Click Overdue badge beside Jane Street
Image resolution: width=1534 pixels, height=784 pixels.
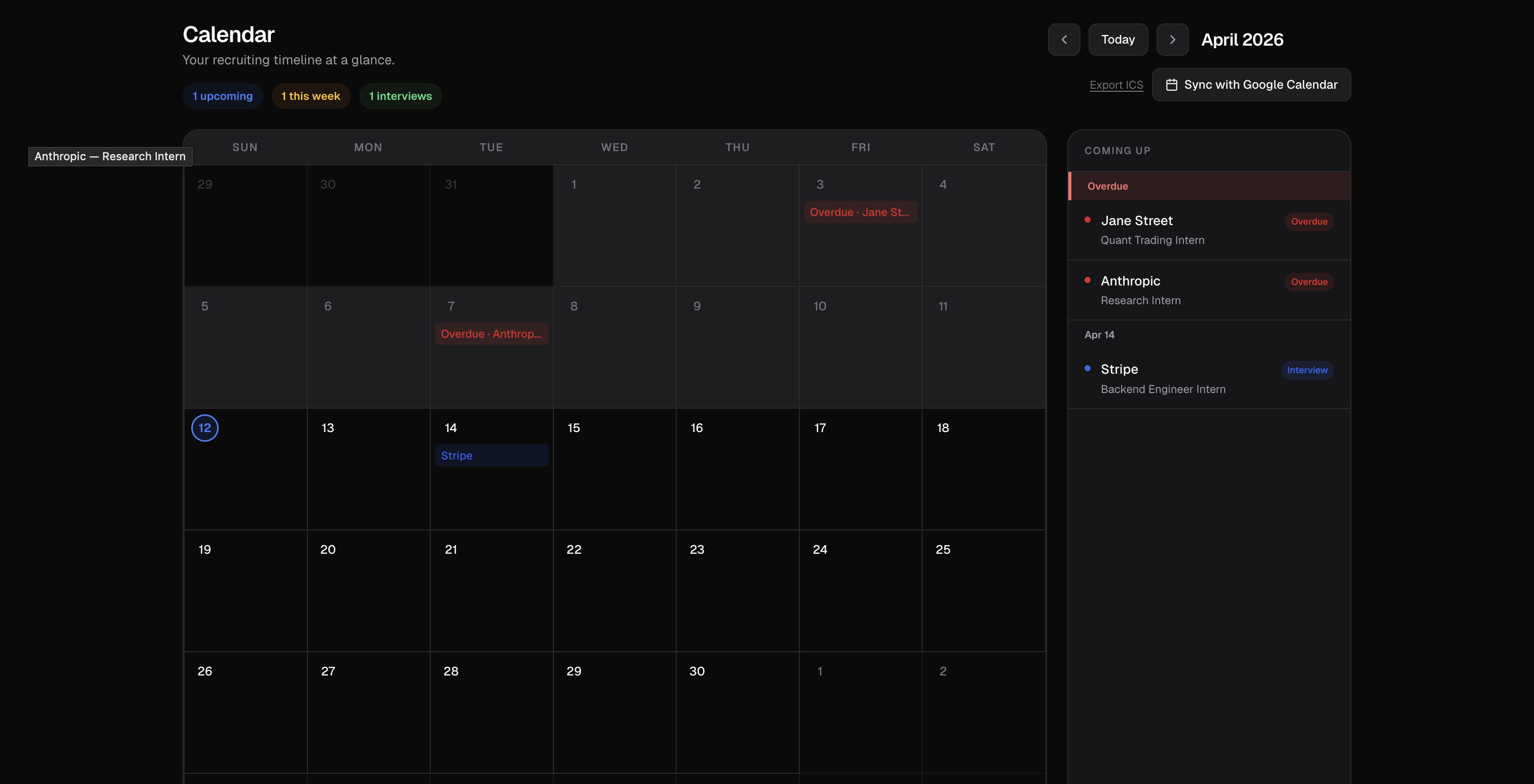(1308, 222)
